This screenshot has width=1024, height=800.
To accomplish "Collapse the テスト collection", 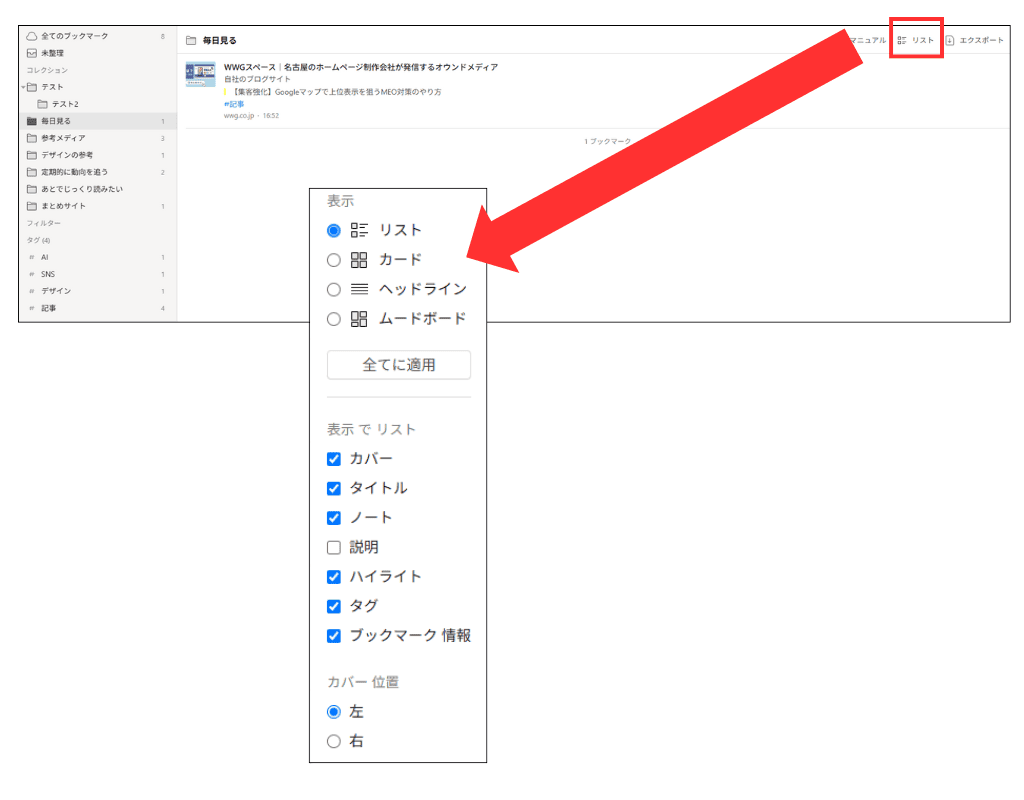I will click(22, 86).
